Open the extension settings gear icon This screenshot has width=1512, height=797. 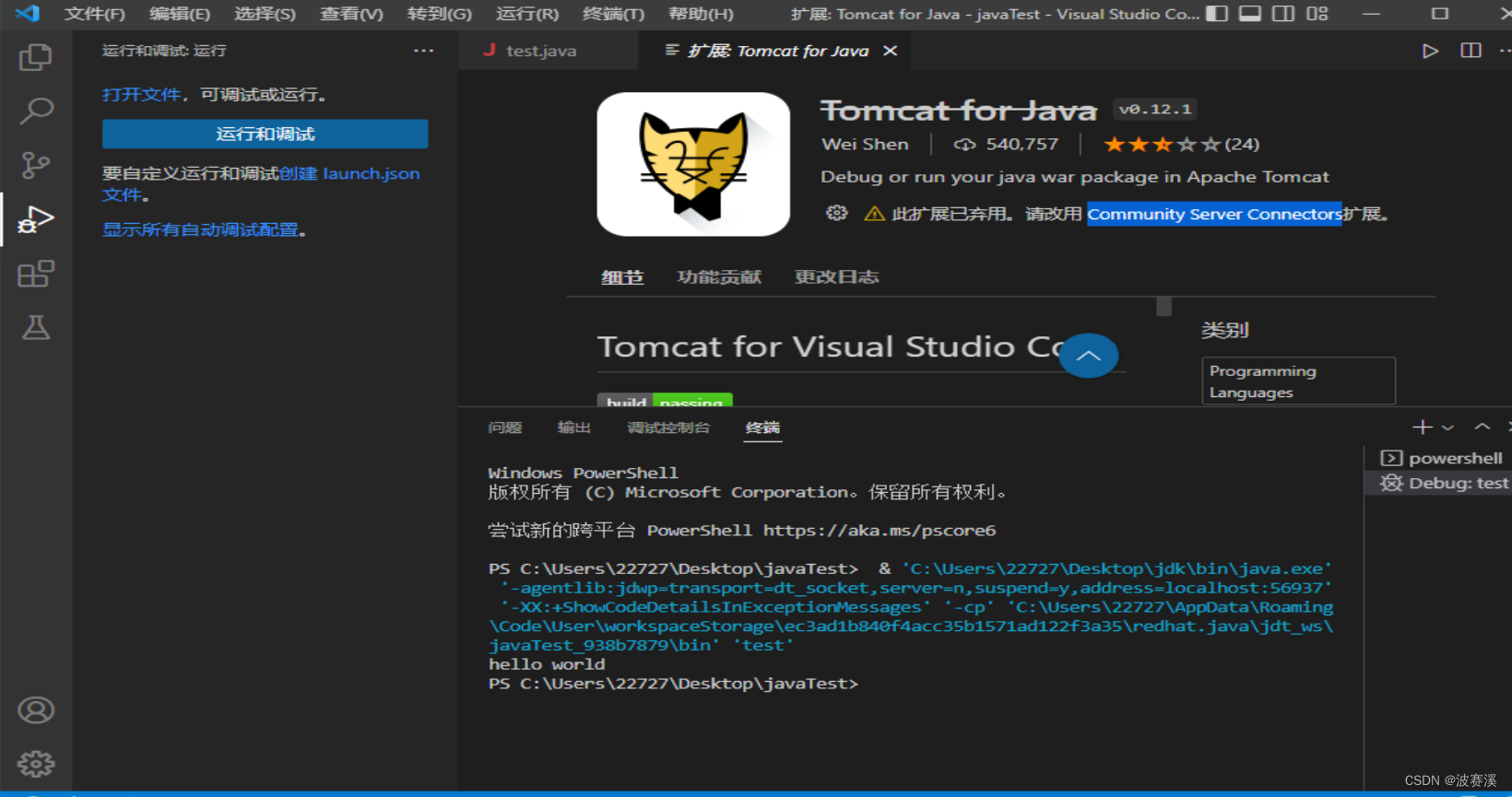(x=836, y=213)
